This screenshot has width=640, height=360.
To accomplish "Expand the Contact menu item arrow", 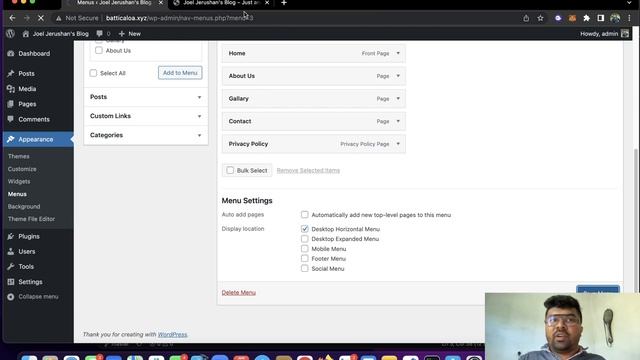I will click(398, 121).
